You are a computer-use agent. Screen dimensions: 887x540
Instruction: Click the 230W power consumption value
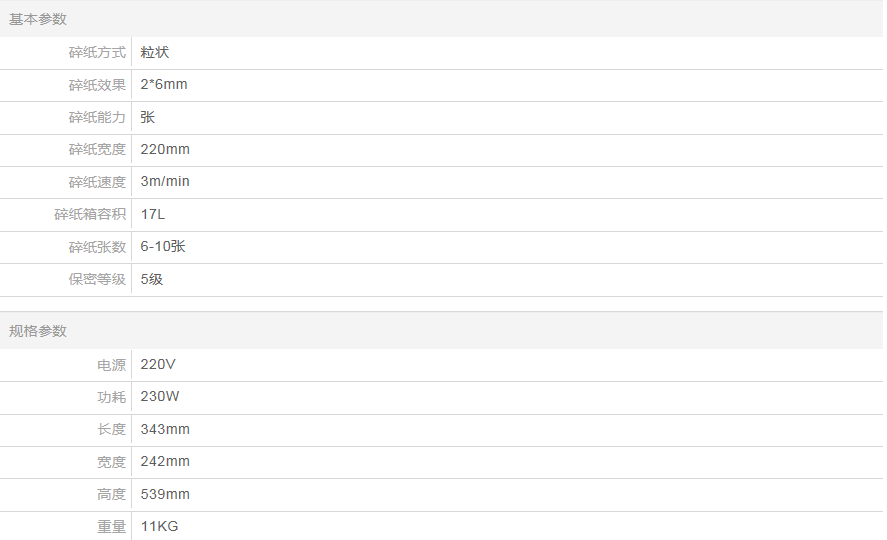(x=160, y=397)
